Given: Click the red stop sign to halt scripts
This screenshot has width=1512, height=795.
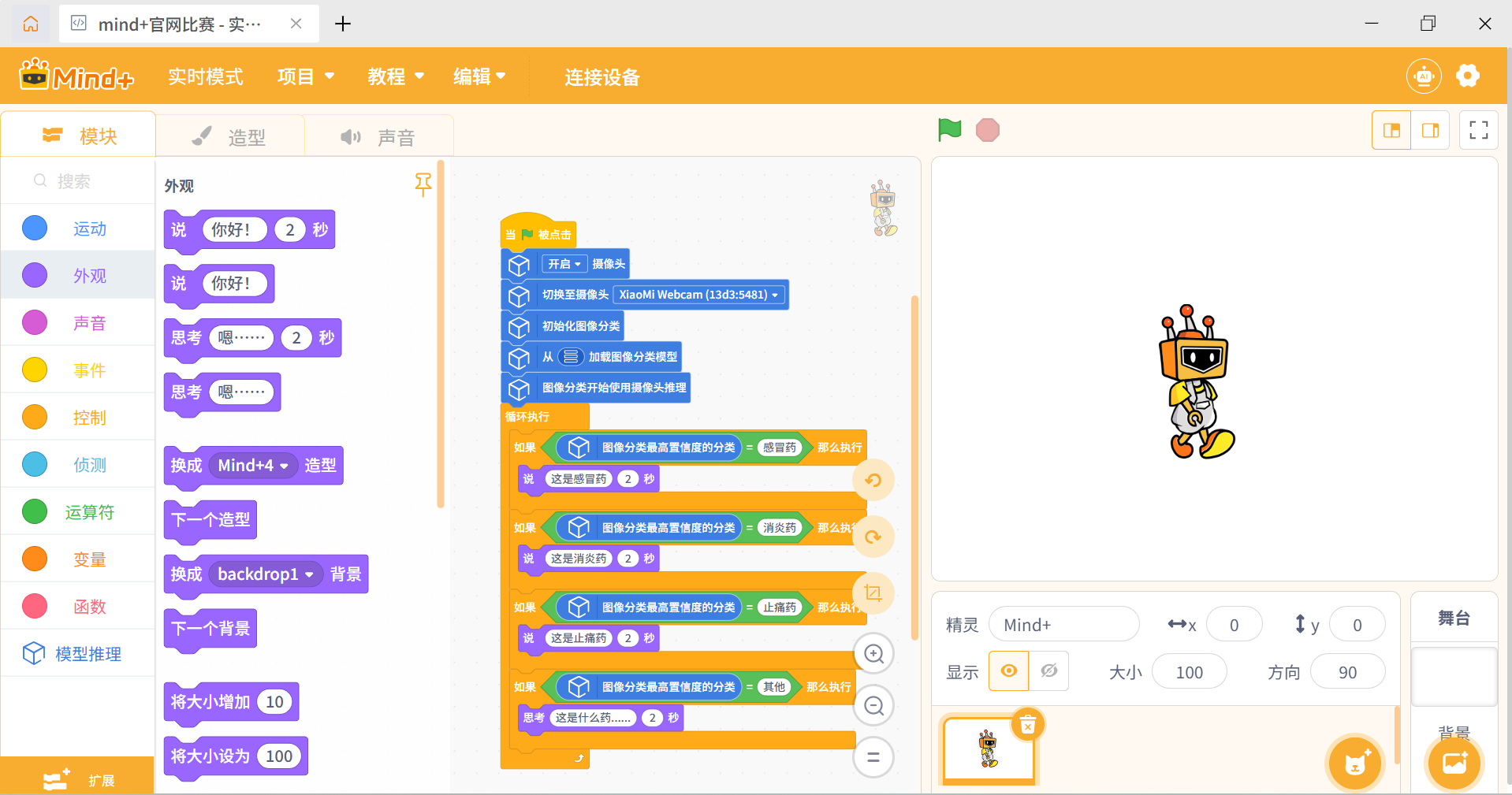Looking at the screenshot, I should [x=986, y=129].
